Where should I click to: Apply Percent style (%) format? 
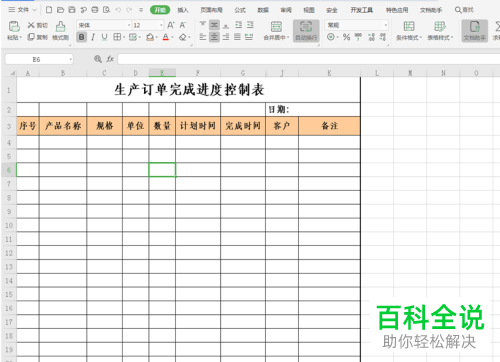point(347,37)
